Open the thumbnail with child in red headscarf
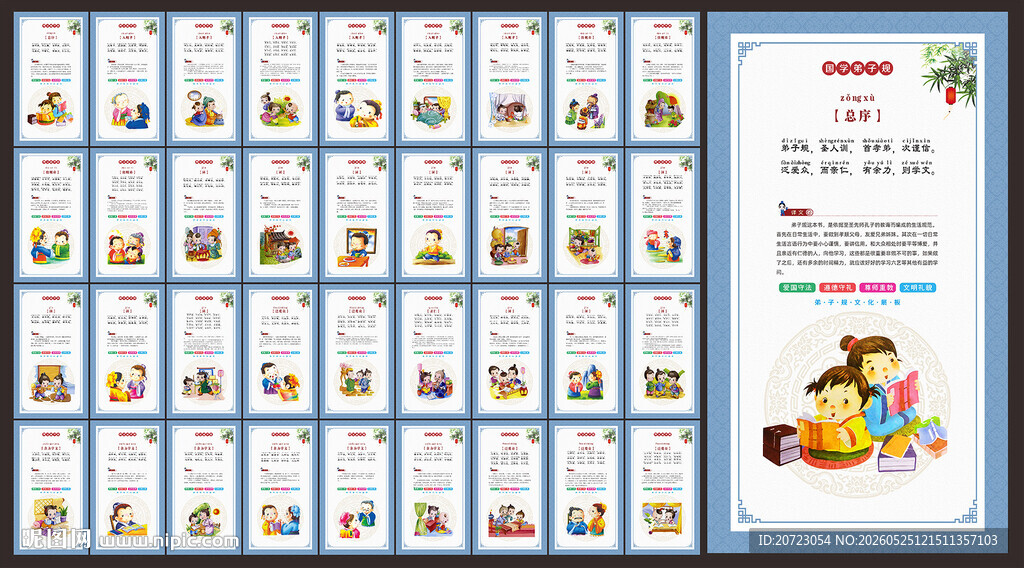 (x=662, y=215)
